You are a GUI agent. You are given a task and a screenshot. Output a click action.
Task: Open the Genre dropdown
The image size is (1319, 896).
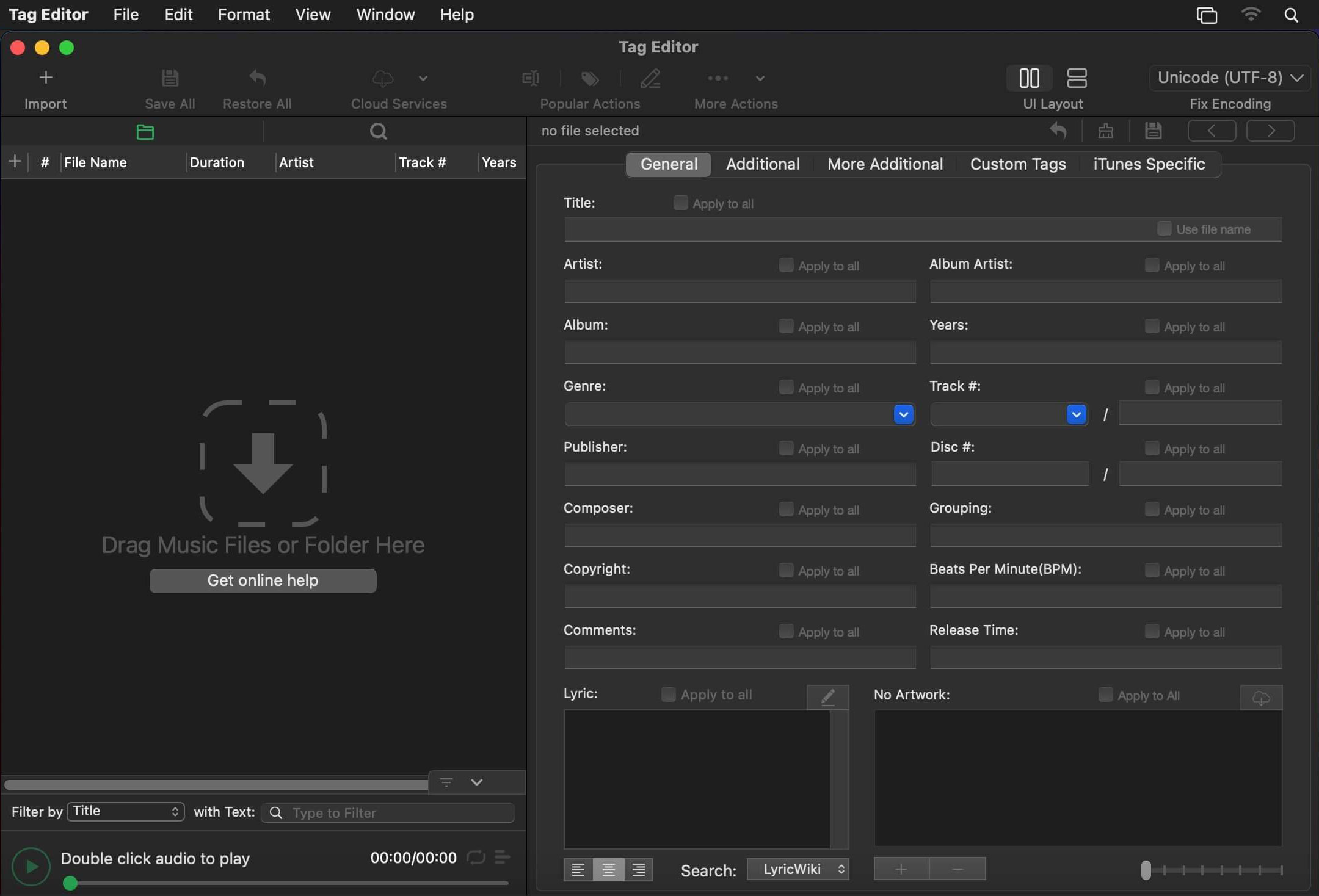coord(903,414)
